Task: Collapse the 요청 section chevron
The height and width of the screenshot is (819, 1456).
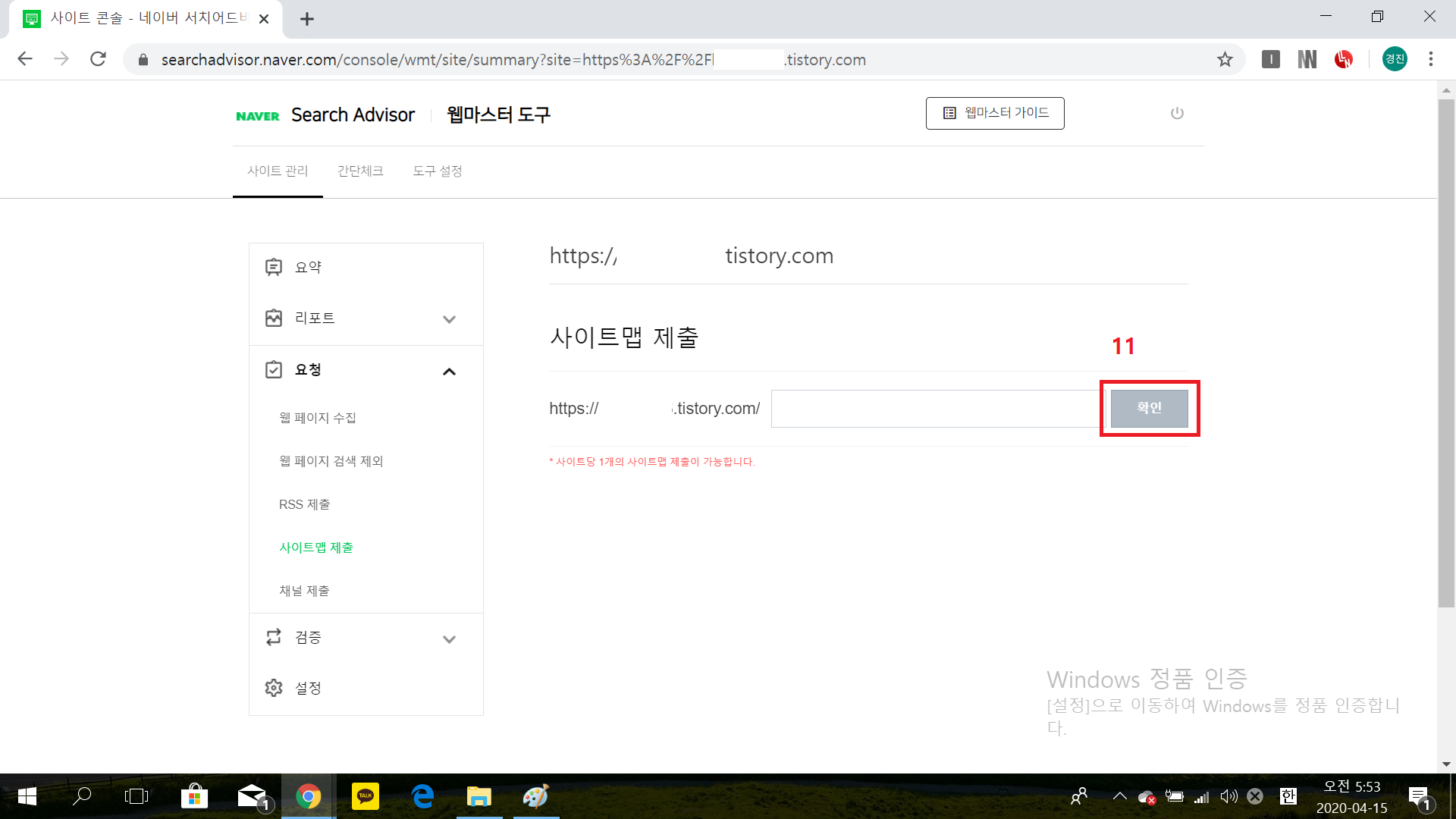Action: coord(449,371)
